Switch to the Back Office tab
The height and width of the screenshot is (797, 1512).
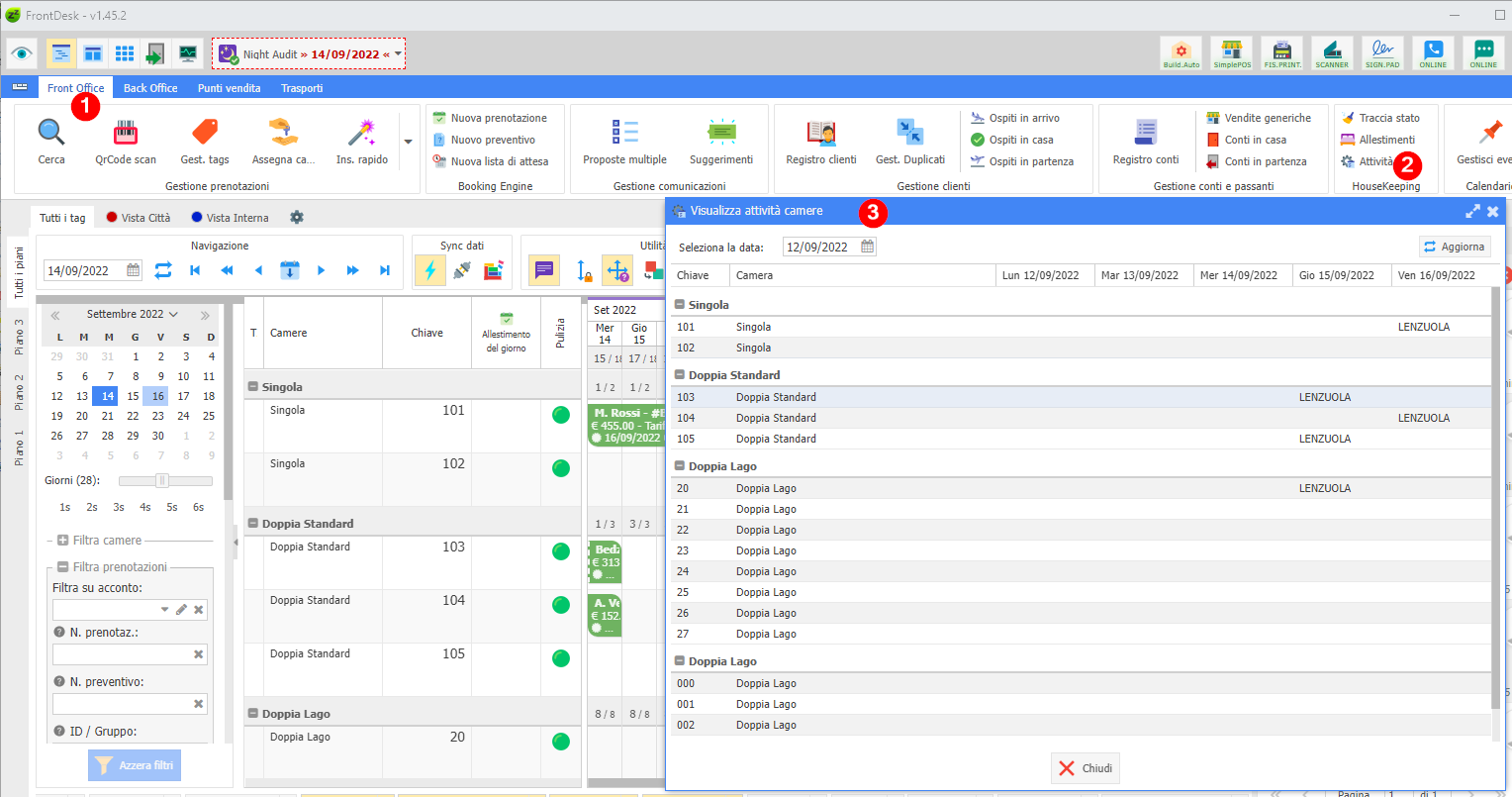[x=150, y=88]
